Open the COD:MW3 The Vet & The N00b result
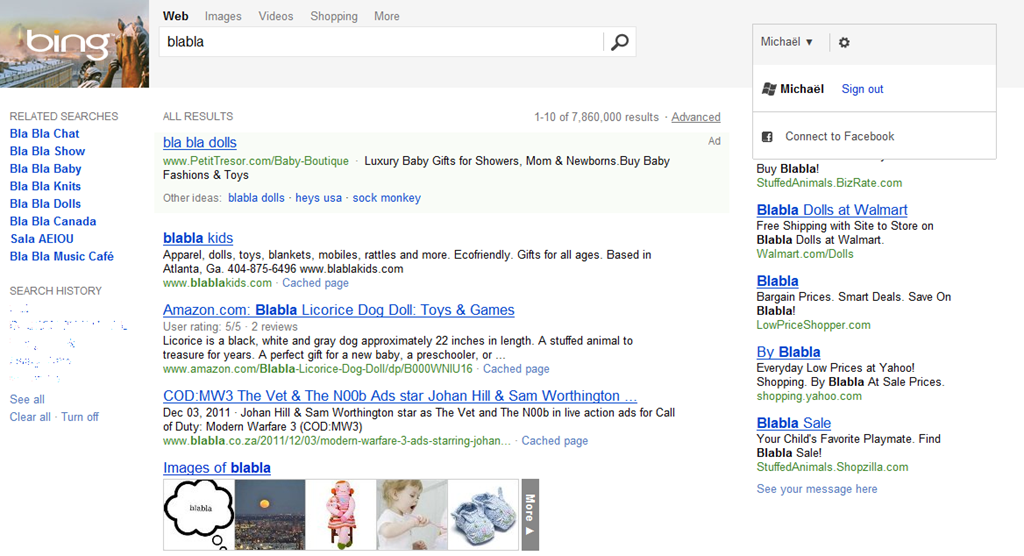This screenshot has width=1024, height=556. click(400, 396)
